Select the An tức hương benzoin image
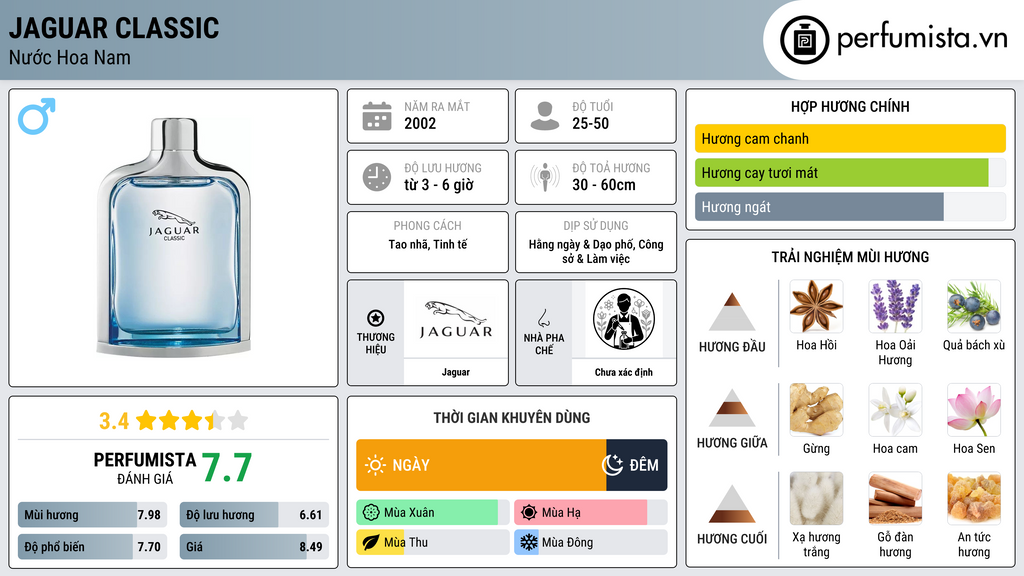The height and width of the screenshot is (576, 1024). coord(974,498)
